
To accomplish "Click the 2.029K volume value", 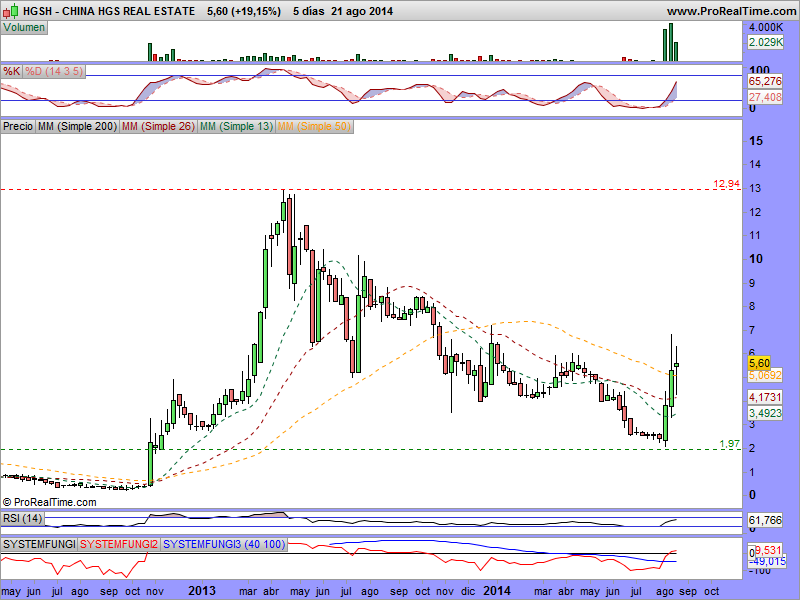I will [765, 42].
